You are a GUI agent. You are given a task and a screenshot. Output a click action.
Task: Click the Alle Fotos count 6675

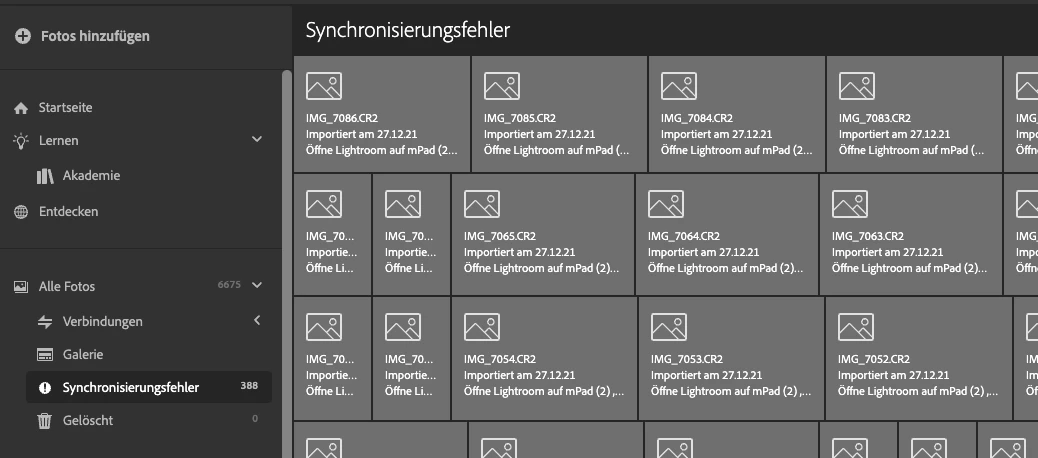pos(229,285)
